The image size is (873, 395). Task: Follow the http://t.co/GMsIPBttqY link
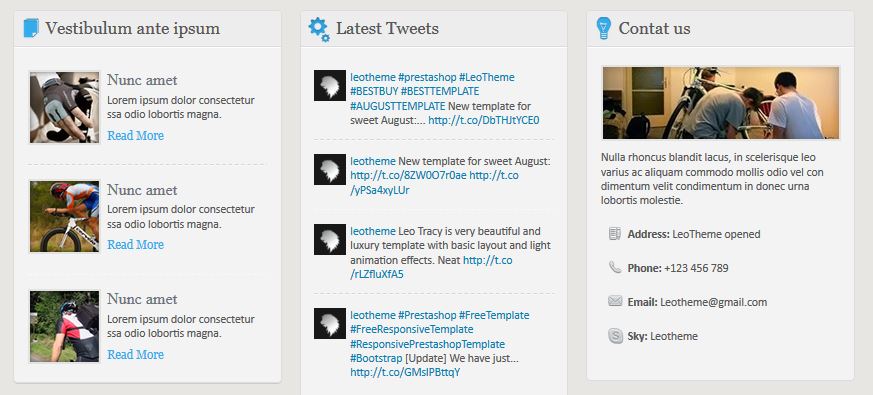click(x=405, y=372)
